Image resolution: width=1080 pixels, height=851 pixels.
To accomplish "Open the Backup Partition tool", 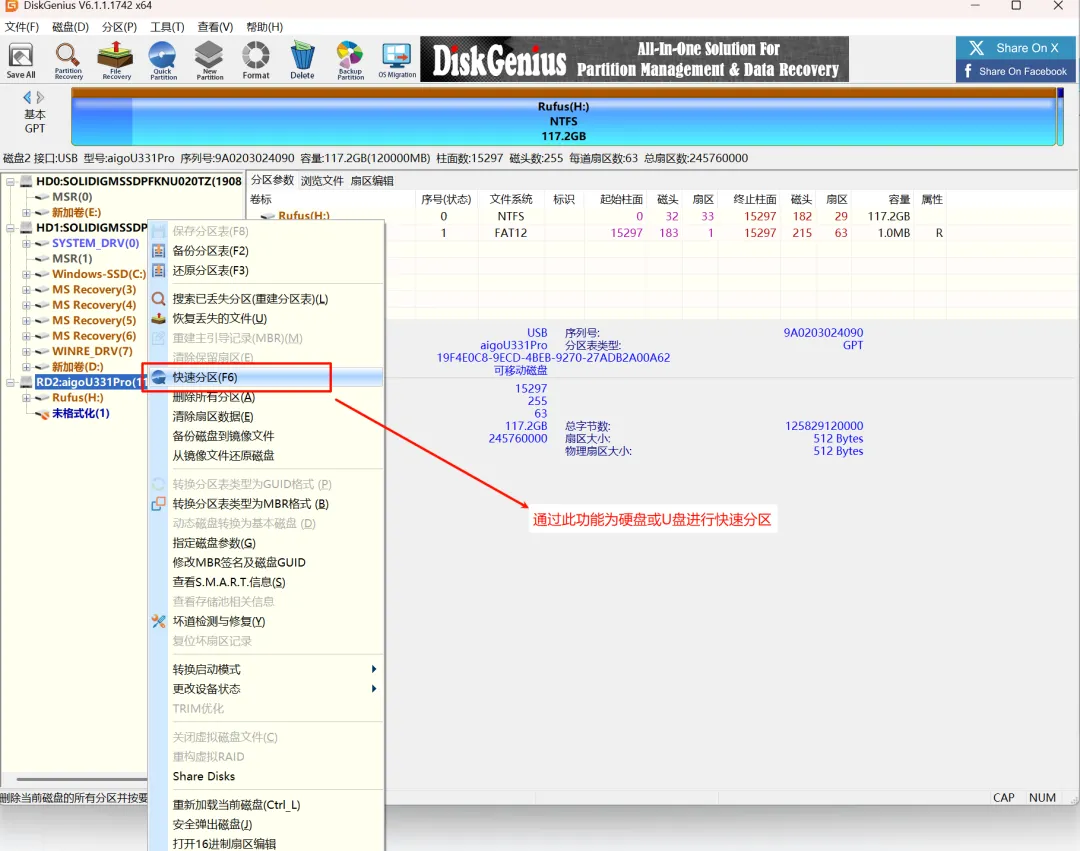I will [350, 60].
